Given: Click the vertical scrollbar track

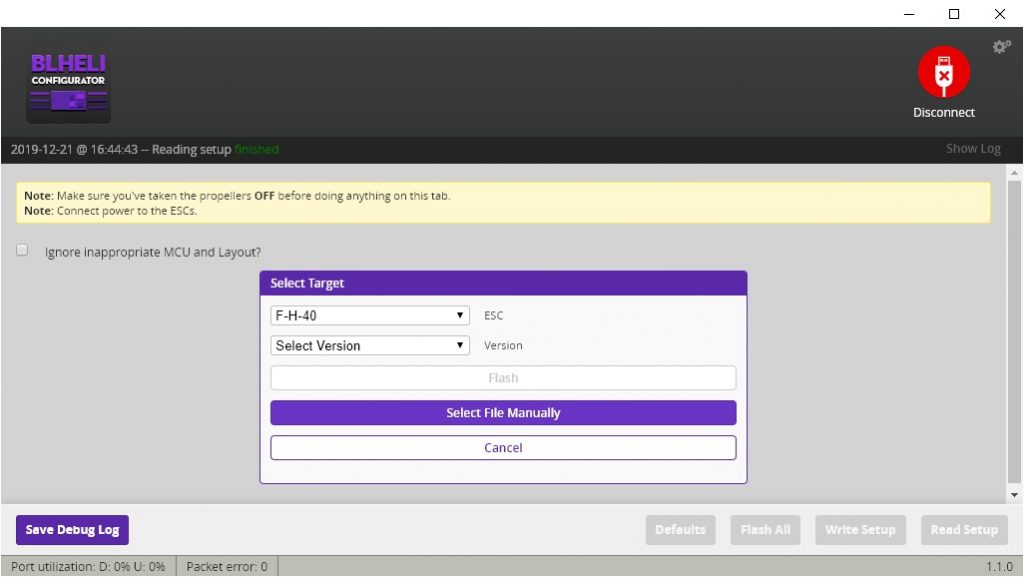Looking at the screenshot, I should [x=1014, y=333].
